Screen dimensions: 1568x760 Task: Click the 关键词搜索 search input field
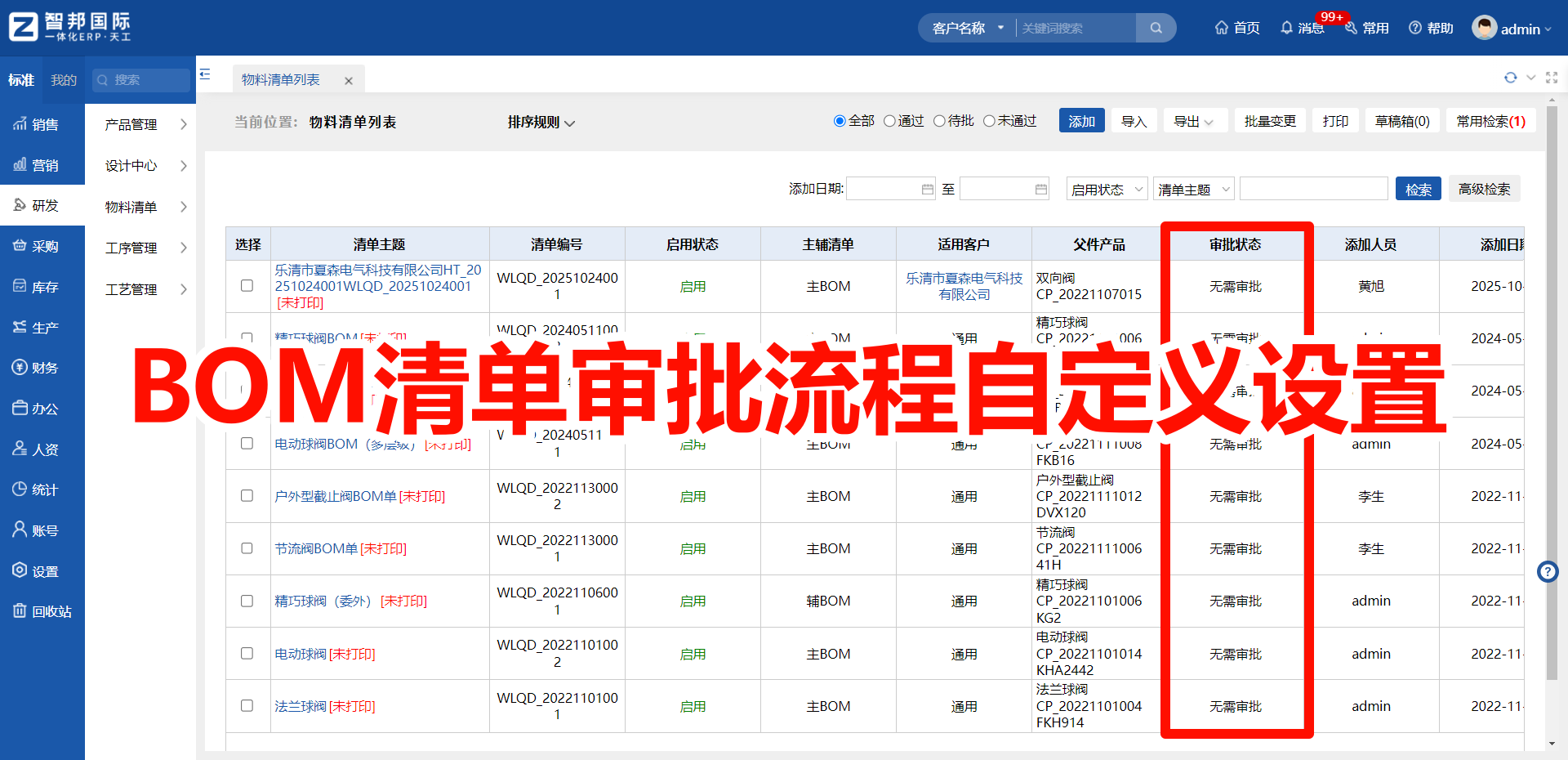(1074, 27)
